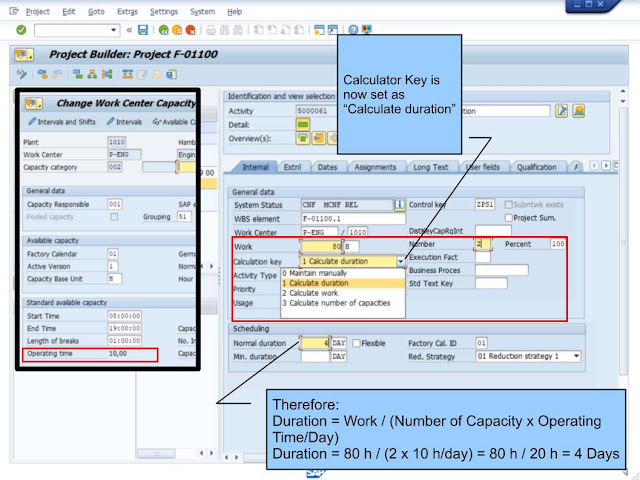Click the First Page icon

pyautogui.click(x=258, y=30)
